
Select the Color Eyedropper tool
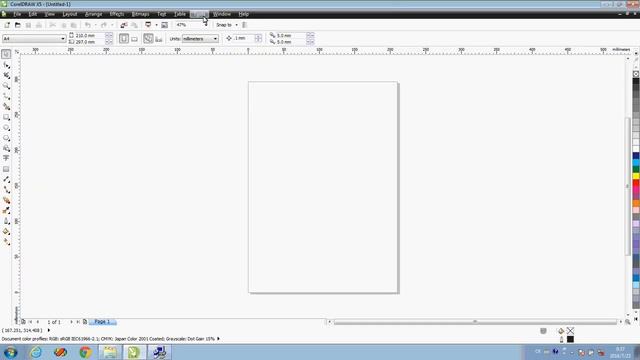pos(6,211)
